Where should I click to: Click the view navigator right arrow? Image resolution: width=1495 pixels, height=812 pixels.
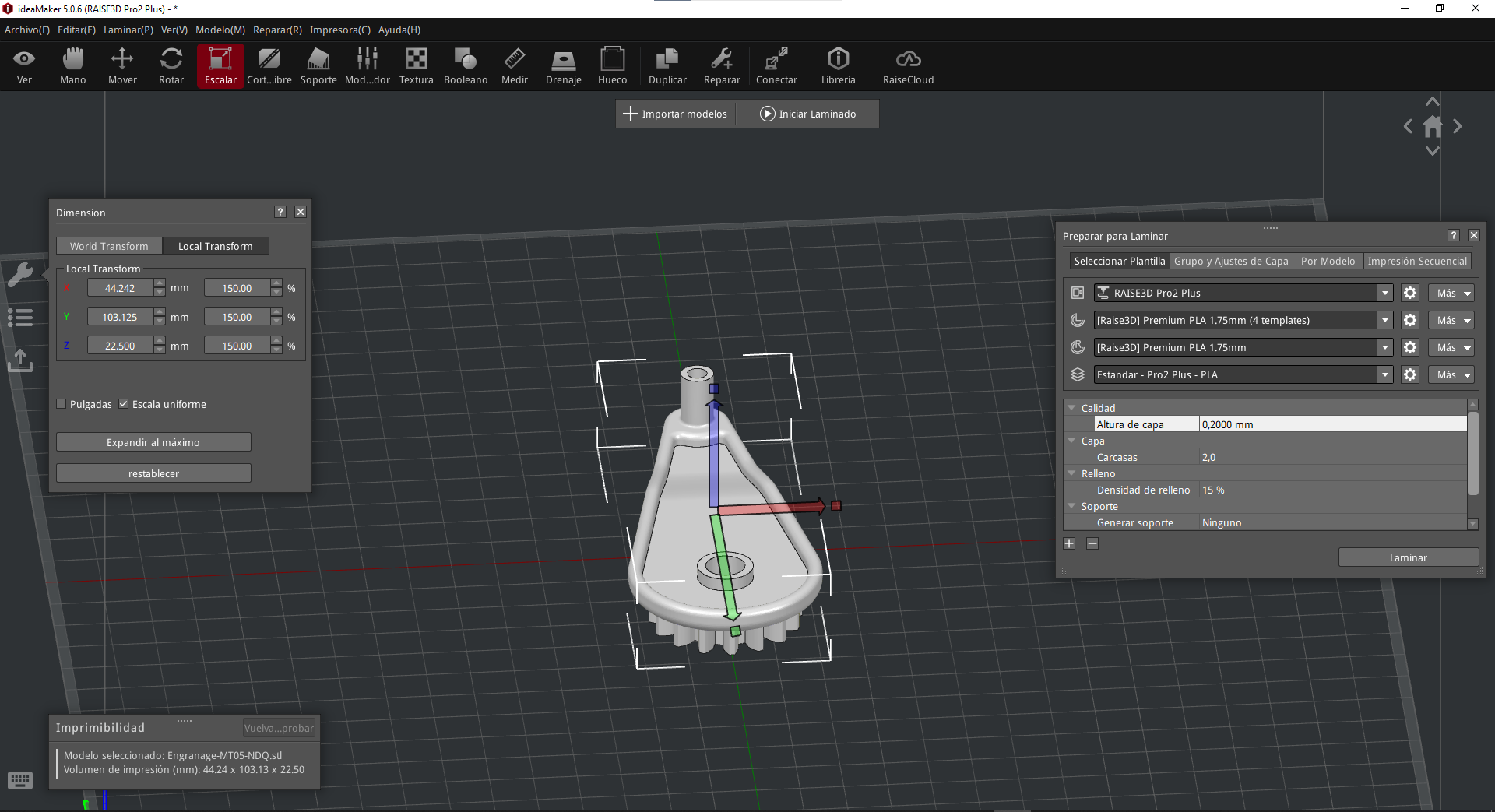pyautogui.click(x=1458, y=126)
